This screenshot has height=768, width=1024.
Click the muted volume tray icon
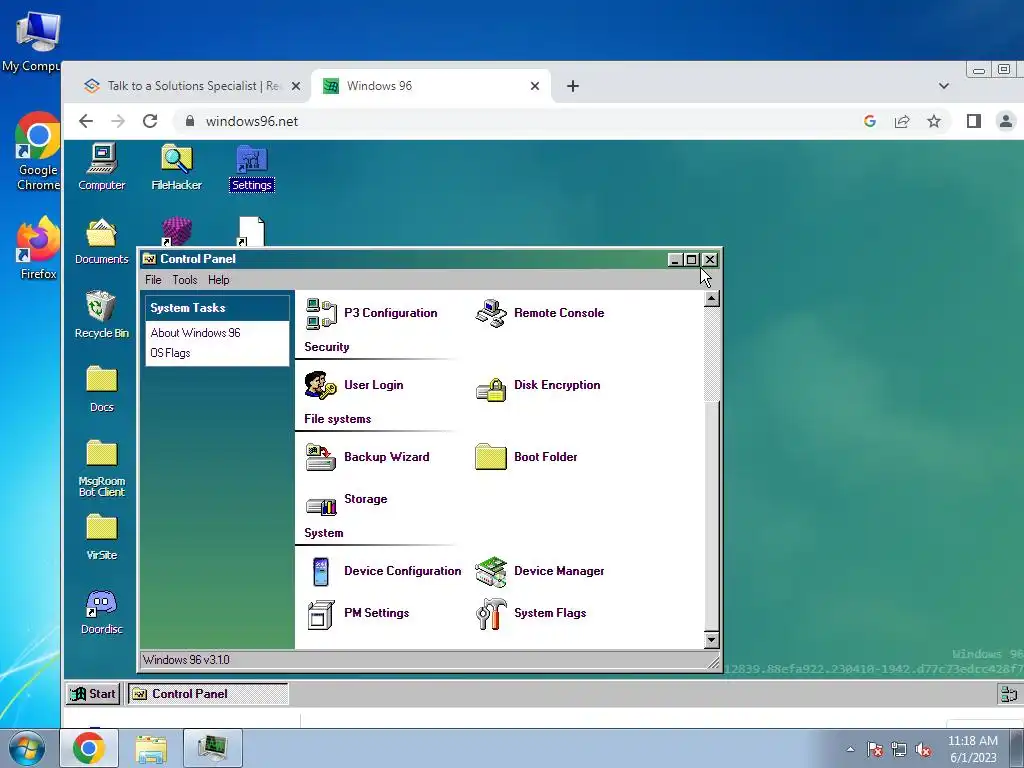[923, 750]
